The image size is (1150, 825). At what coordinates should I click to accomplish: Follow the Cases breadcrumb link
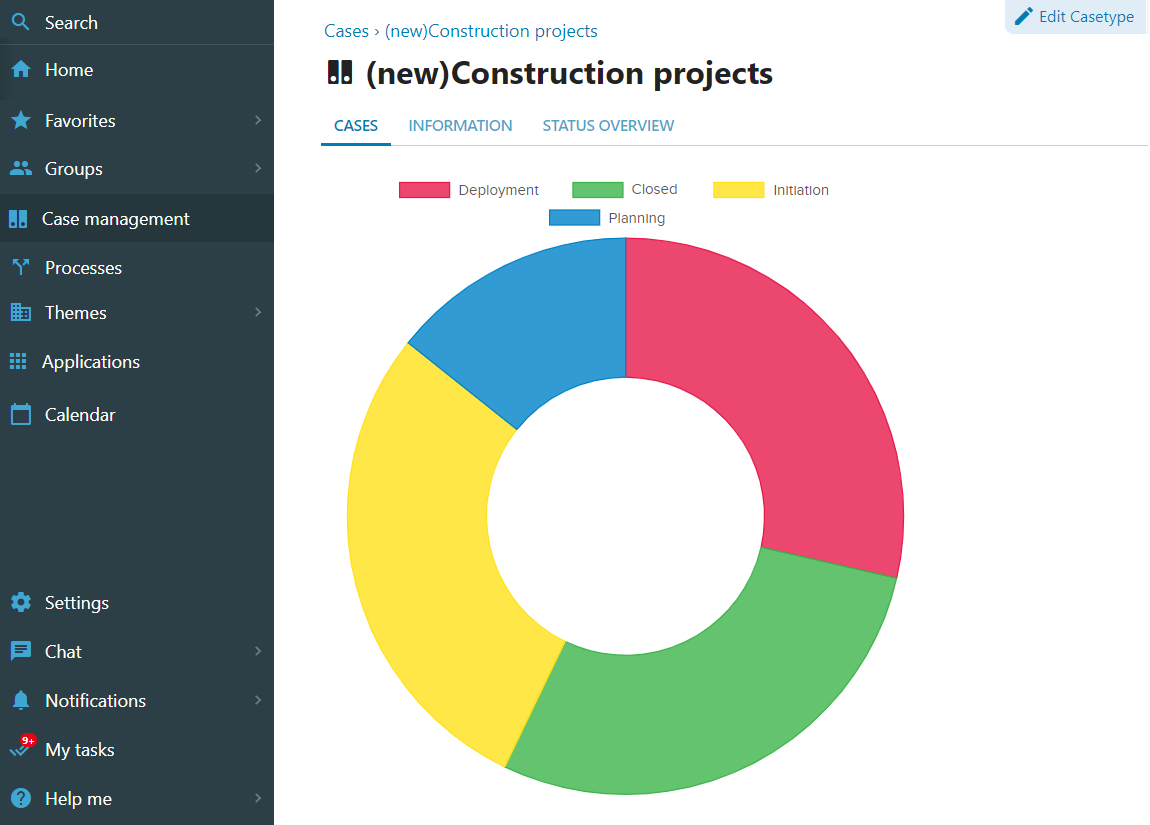point(346,31)
